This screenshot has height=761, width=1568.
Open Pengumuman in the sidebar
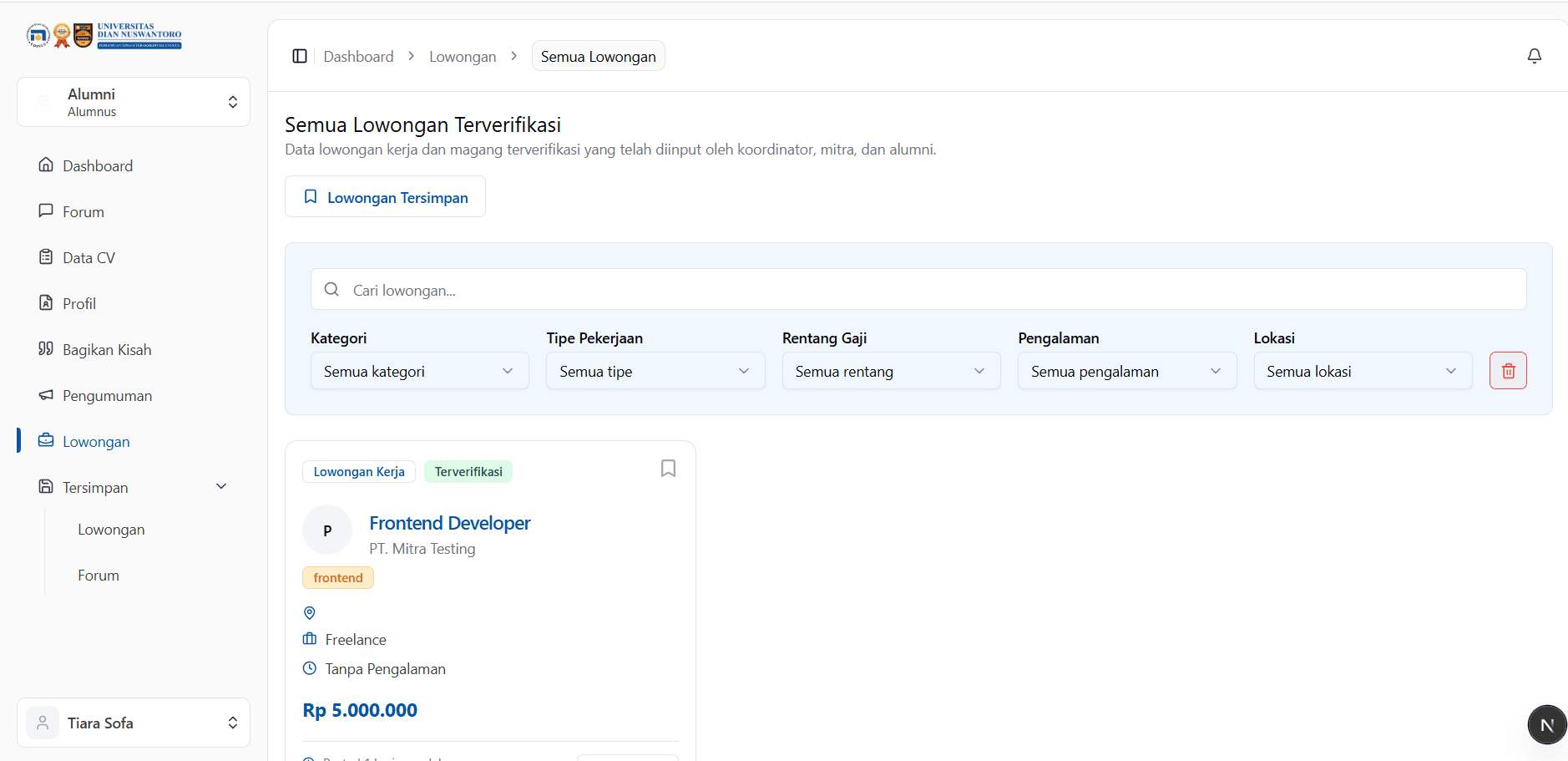pos(134,395)
